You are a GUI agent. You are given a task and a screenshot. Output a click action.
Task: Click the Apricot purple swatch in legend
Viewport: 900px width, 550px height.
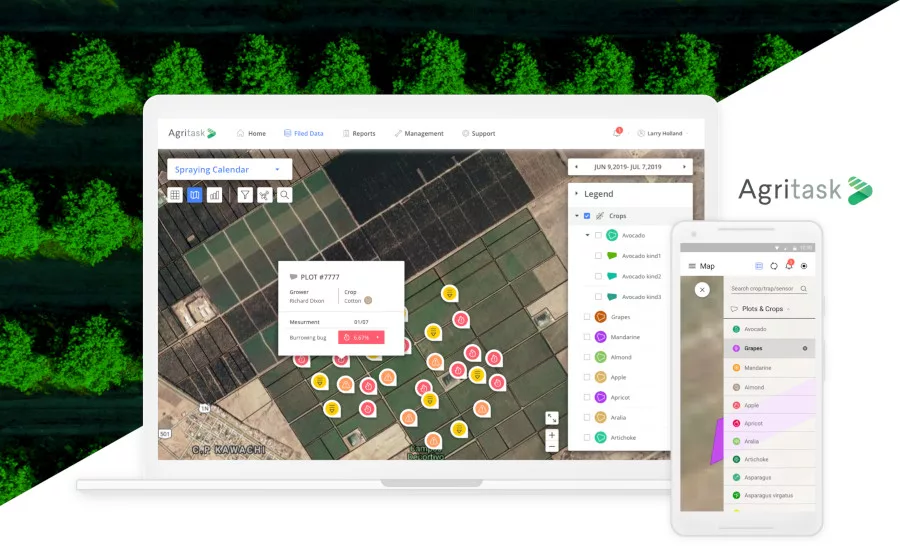[x=600, y=397]
